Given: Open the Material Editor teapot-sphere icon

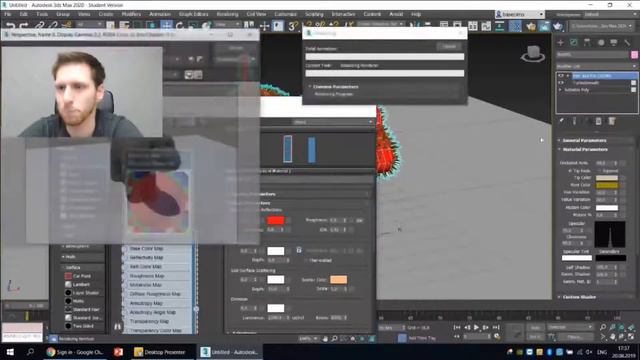Looking at the screenshot, I should tap(516, 26).
